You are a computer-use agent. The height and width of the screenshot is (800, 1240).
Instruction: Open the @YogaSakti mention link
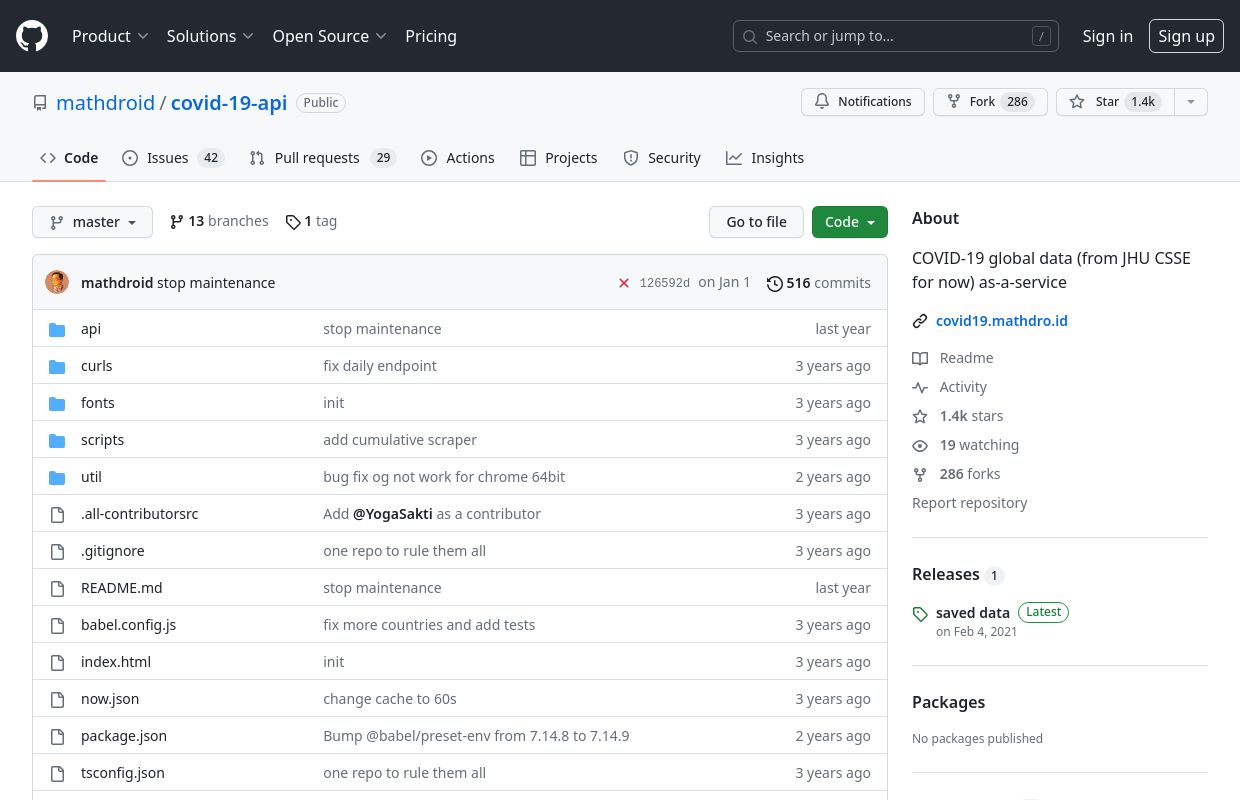coord(393,514)
